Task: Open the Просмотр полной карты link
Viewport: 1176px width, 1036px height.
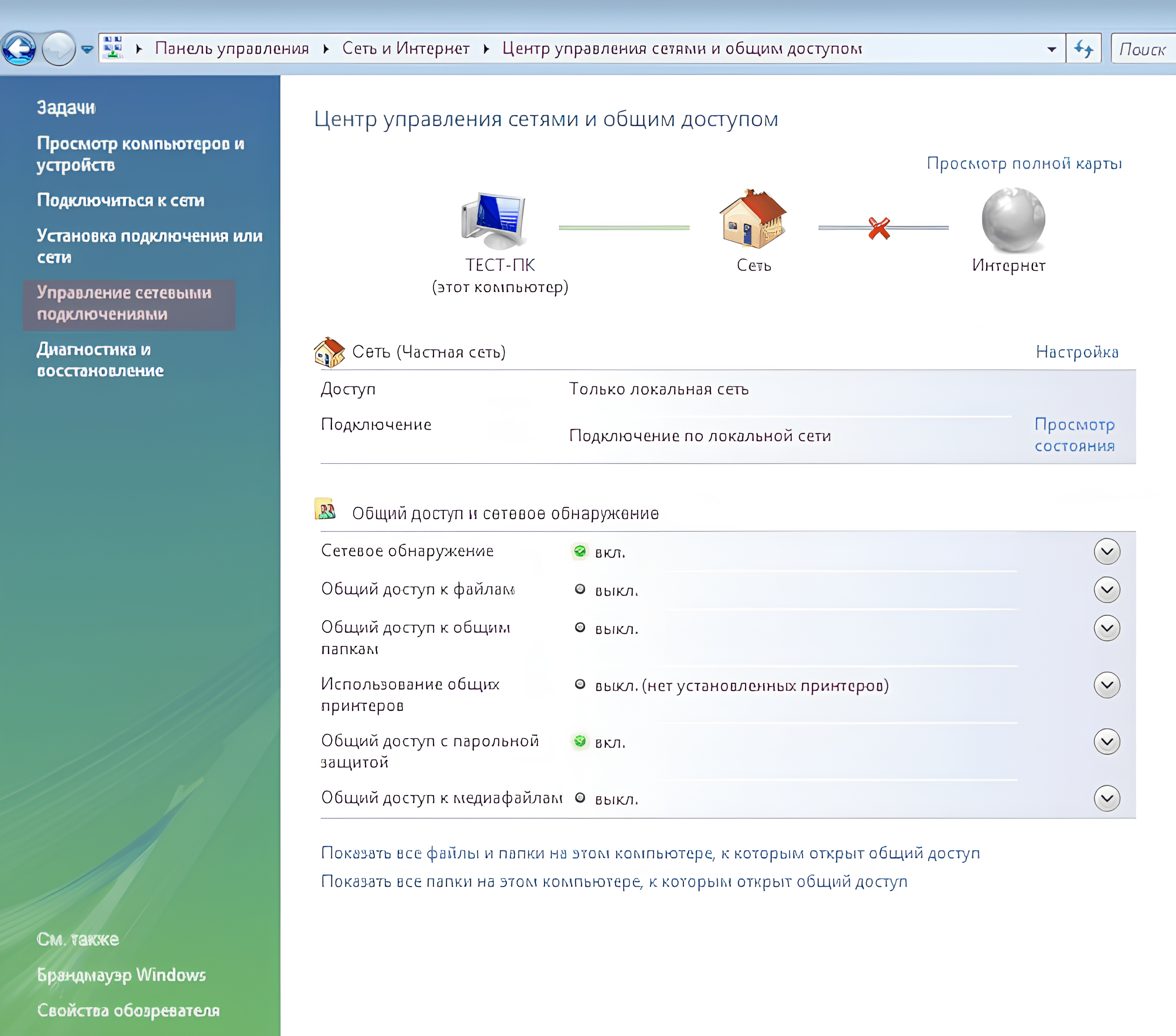Action: pos(1024,163)
